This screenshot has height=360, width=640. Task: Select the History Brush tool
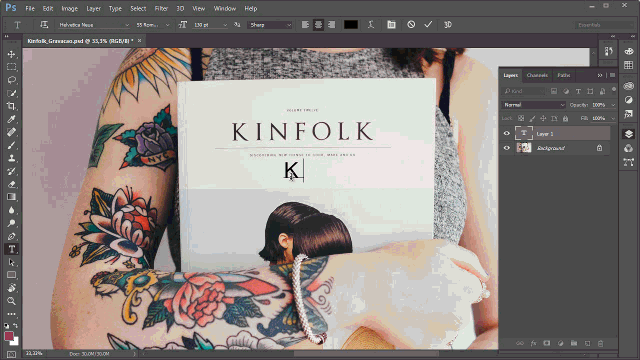click(x=11, y=171)
